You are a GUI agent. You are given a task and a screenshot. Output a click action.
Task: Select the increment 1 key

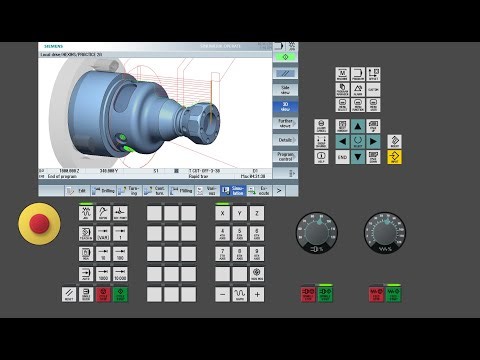pyautogui.click(x=120, y=234)
